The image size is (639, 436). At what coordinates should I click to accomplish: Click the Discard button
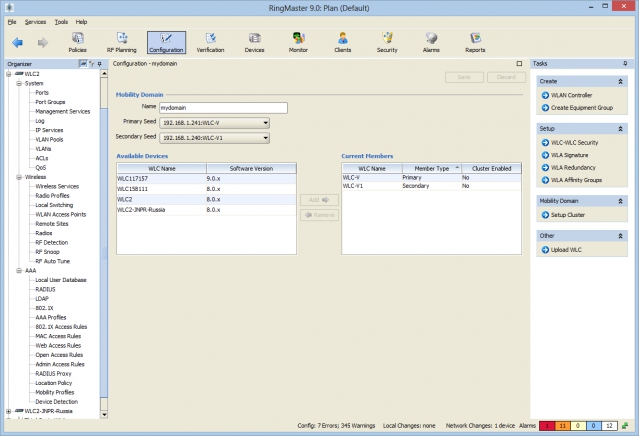tap(506, 77)
